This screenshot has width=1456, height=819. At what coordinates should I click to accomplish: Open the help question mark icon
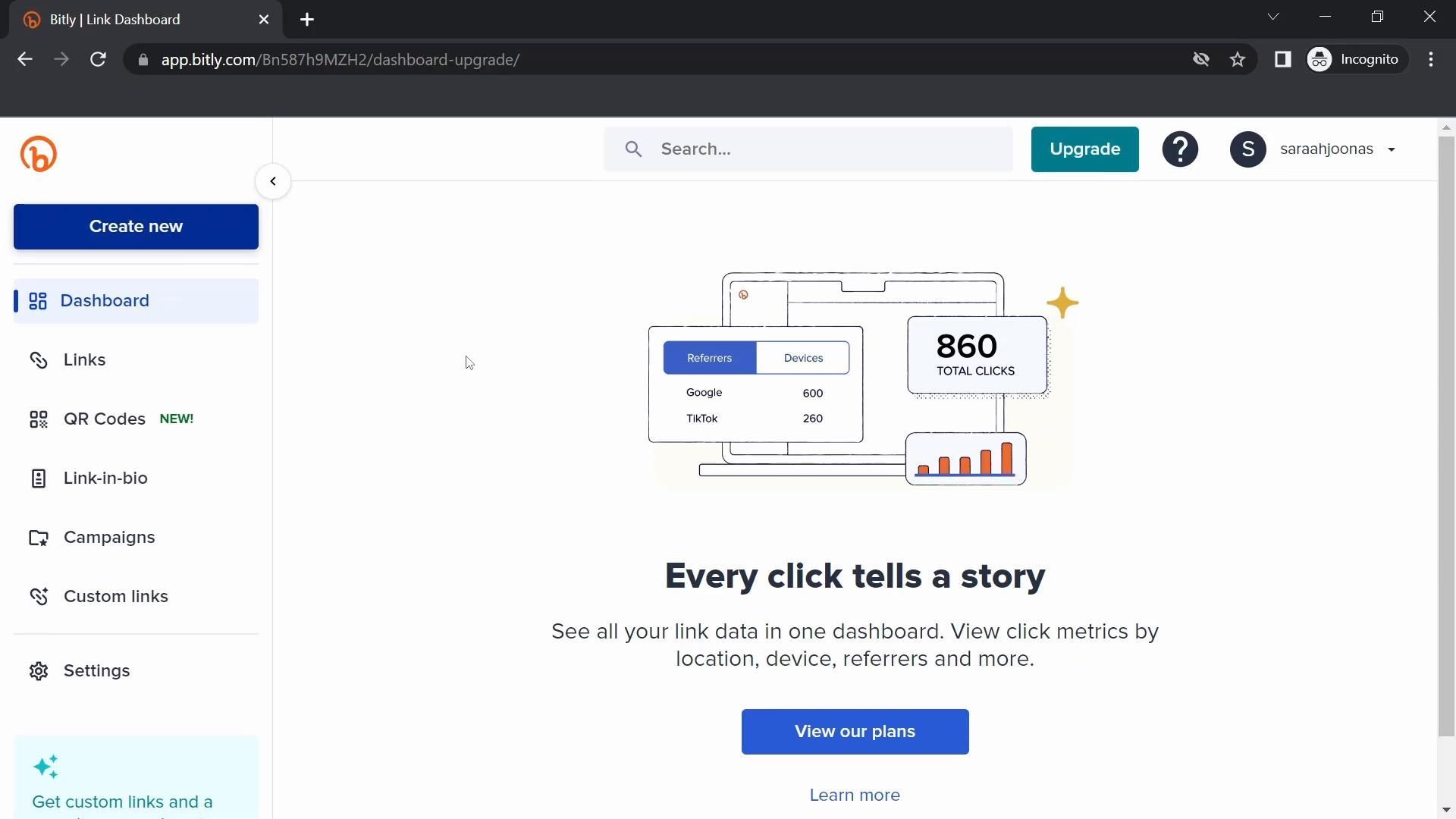[x=1180, y=149]
